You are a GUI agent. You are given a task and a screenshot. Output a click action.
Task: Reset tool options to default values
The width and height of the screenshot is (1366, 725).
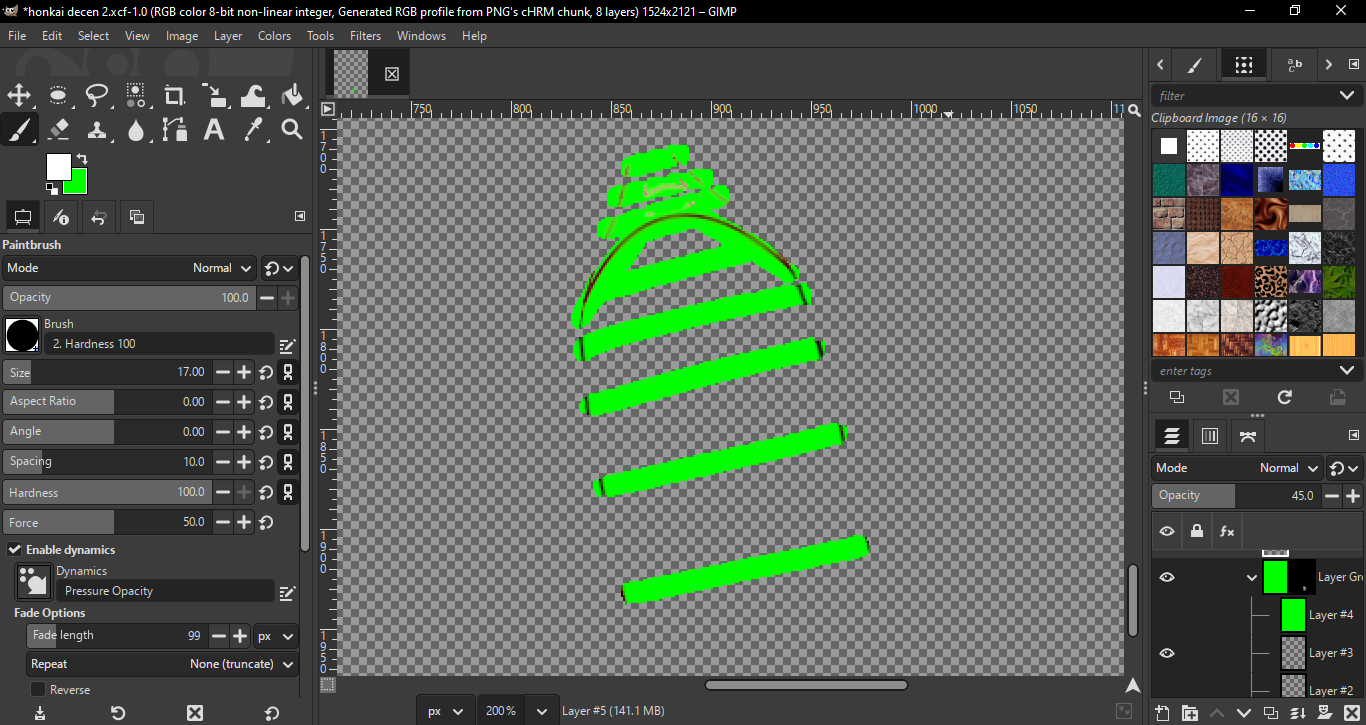pyautogui.click(x=272, y=713)
